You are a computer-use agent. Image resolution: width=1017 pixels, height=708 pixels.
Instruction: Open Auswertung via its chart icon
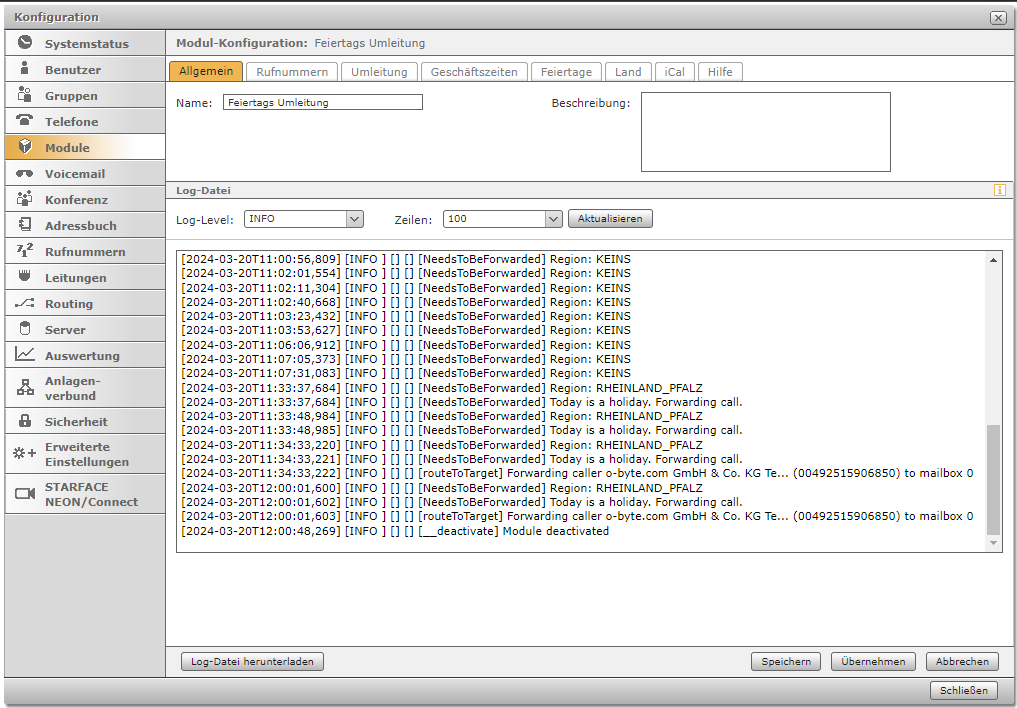[25, 355]
